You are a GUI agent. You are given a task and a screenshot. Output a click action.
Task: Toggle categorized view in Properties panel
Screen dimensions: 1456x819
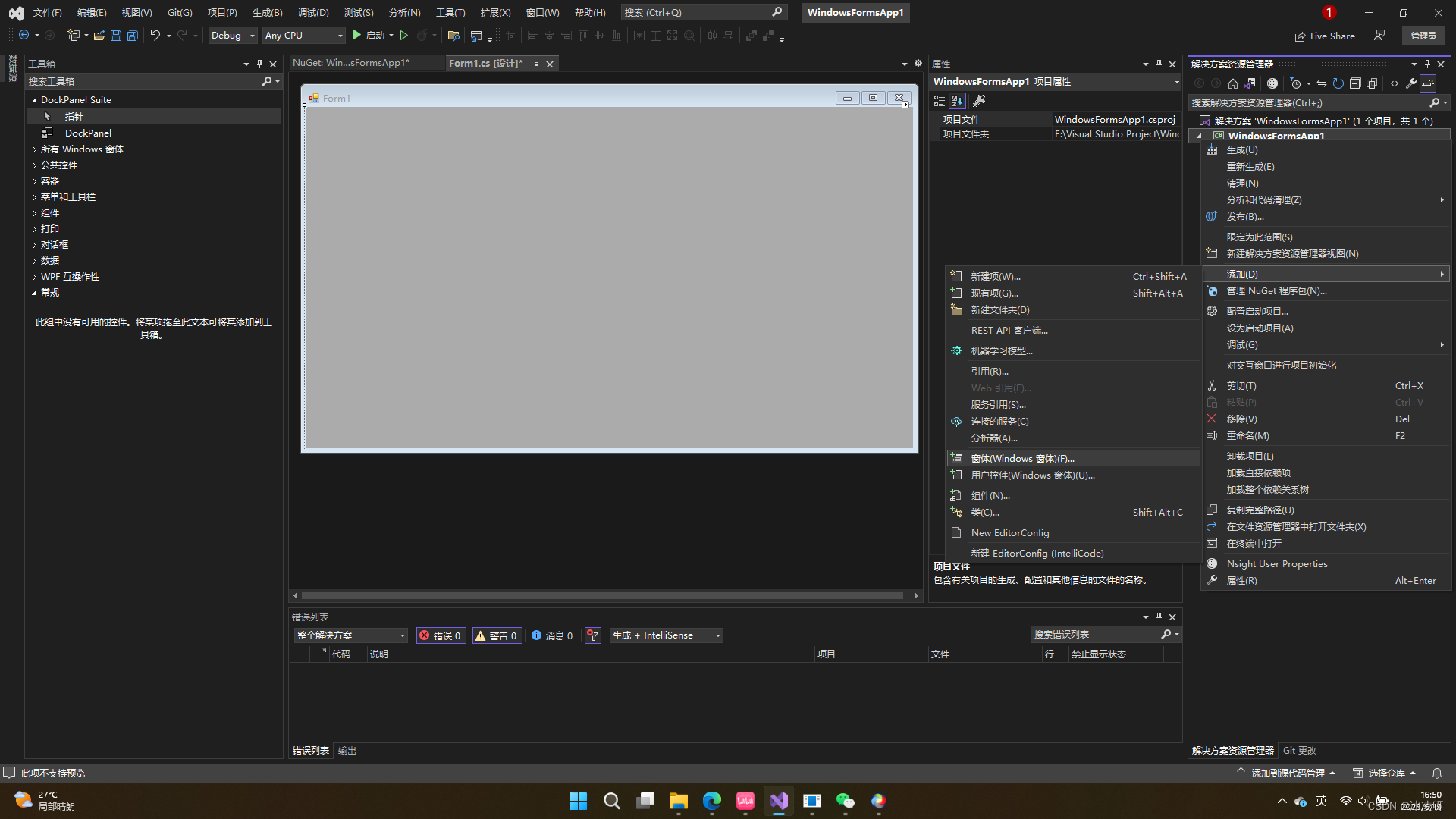coord(940,101)
